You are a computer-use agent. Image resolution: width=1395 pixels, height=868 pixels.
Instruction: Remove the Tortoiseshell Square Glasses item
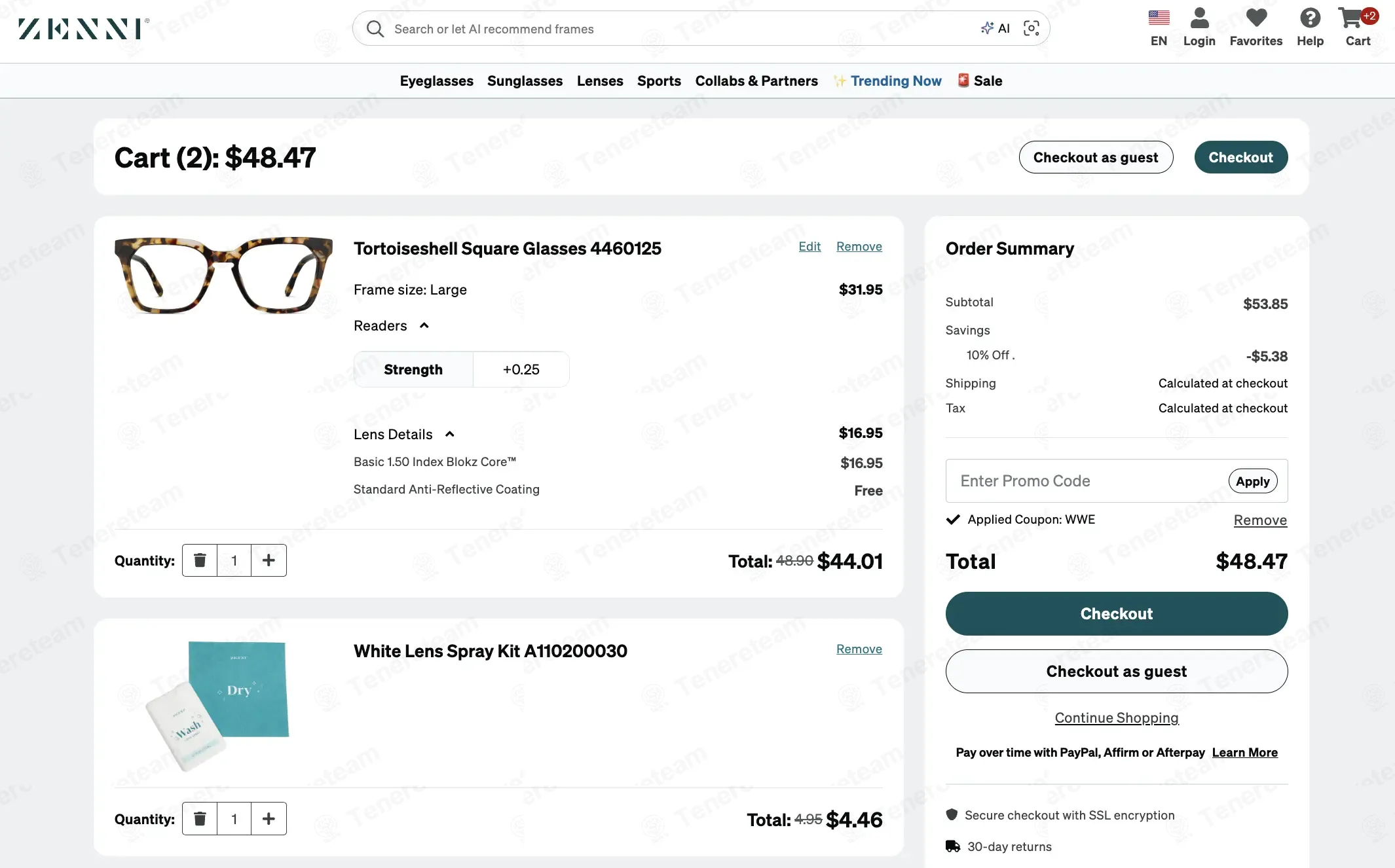click(x=859, y=246)
